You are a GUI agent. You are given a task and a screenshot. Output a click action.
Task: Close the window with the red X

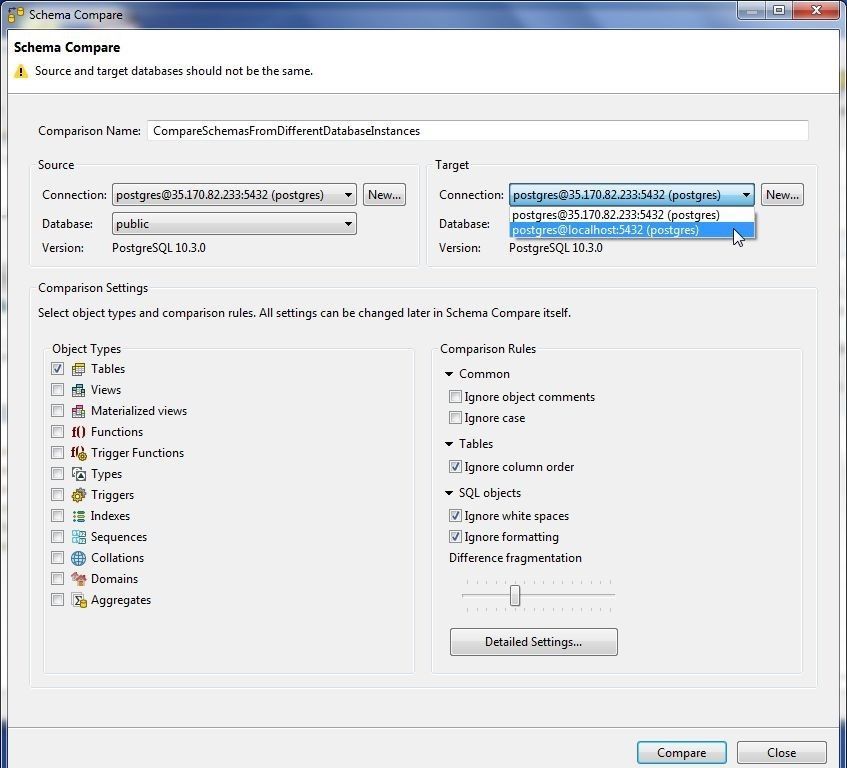tap(817, 10)
